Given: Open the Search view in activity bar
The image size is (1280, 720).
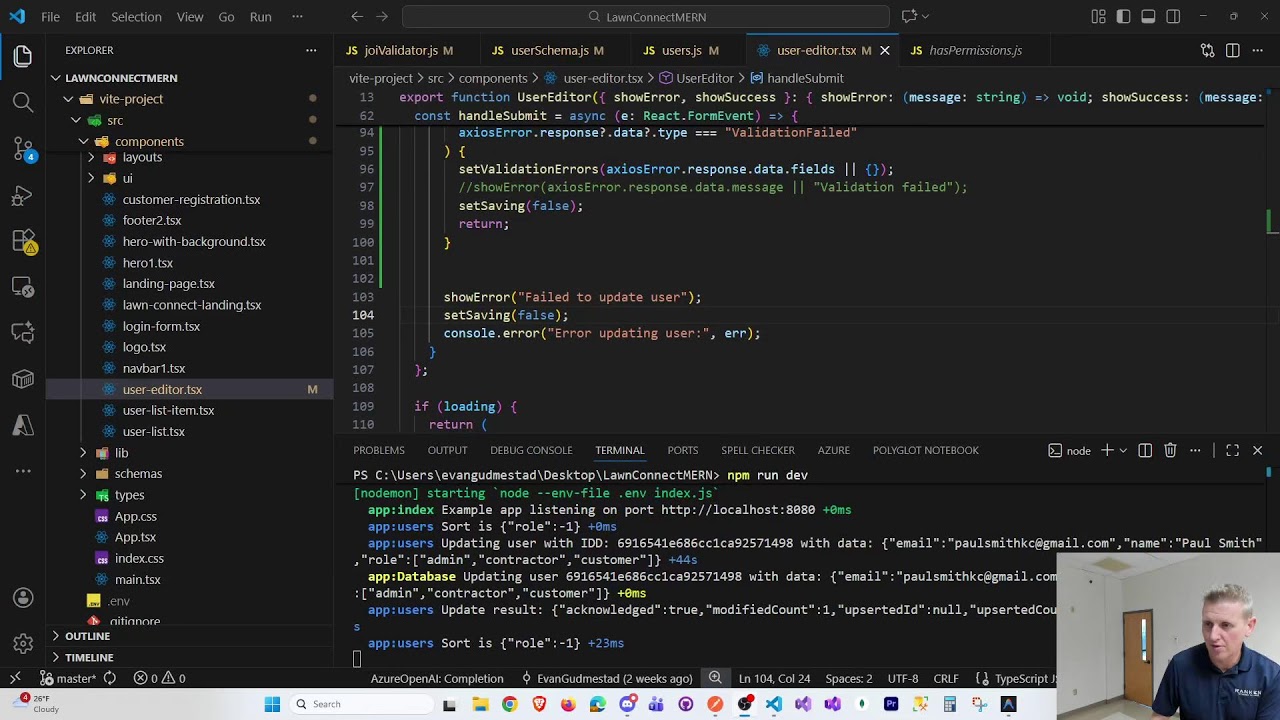Looking at the screenshot, I should click(x=23, y=102).
